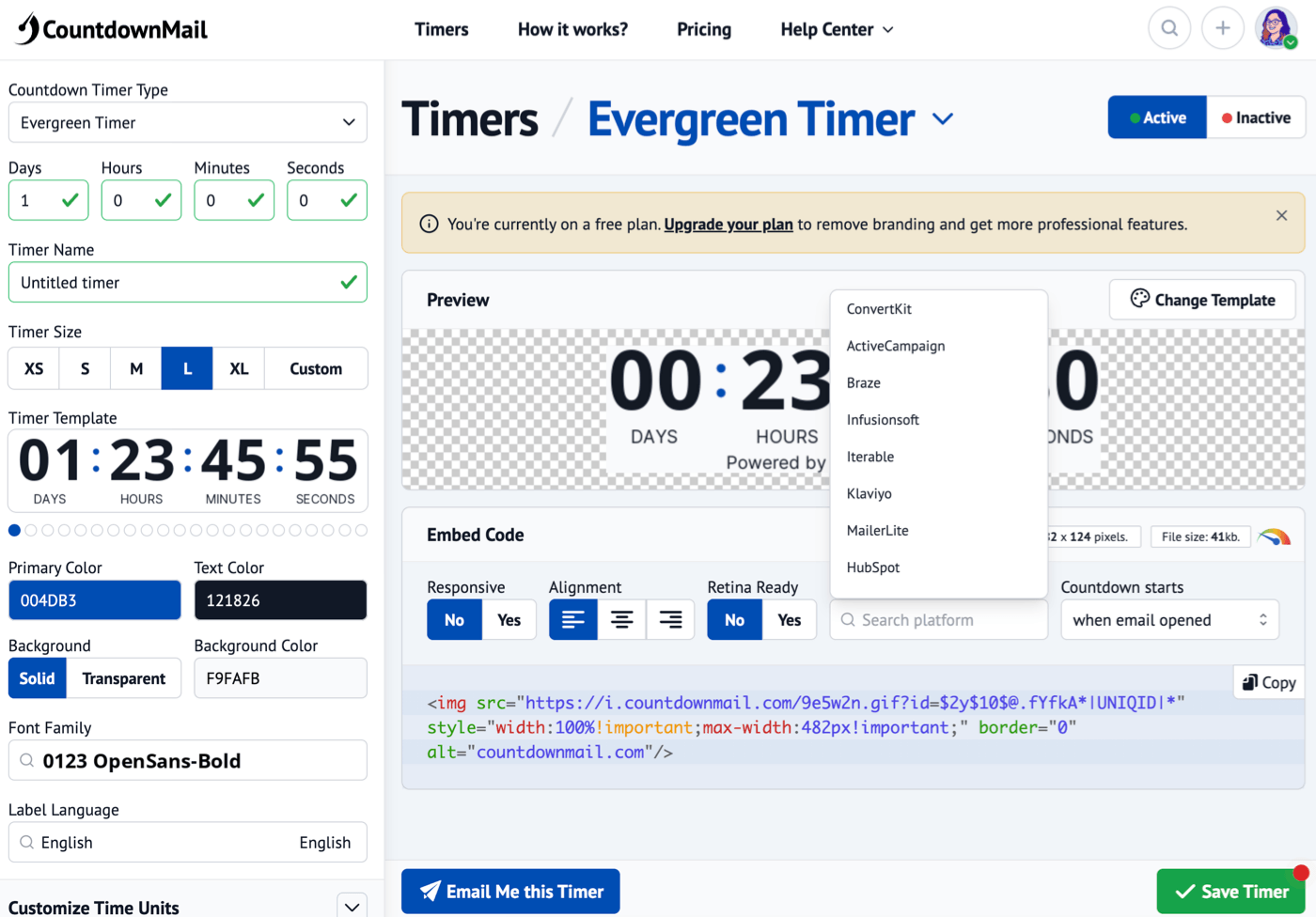1316x917 pixels.
Task: Open the user avatar menu
Action: 1276,28
